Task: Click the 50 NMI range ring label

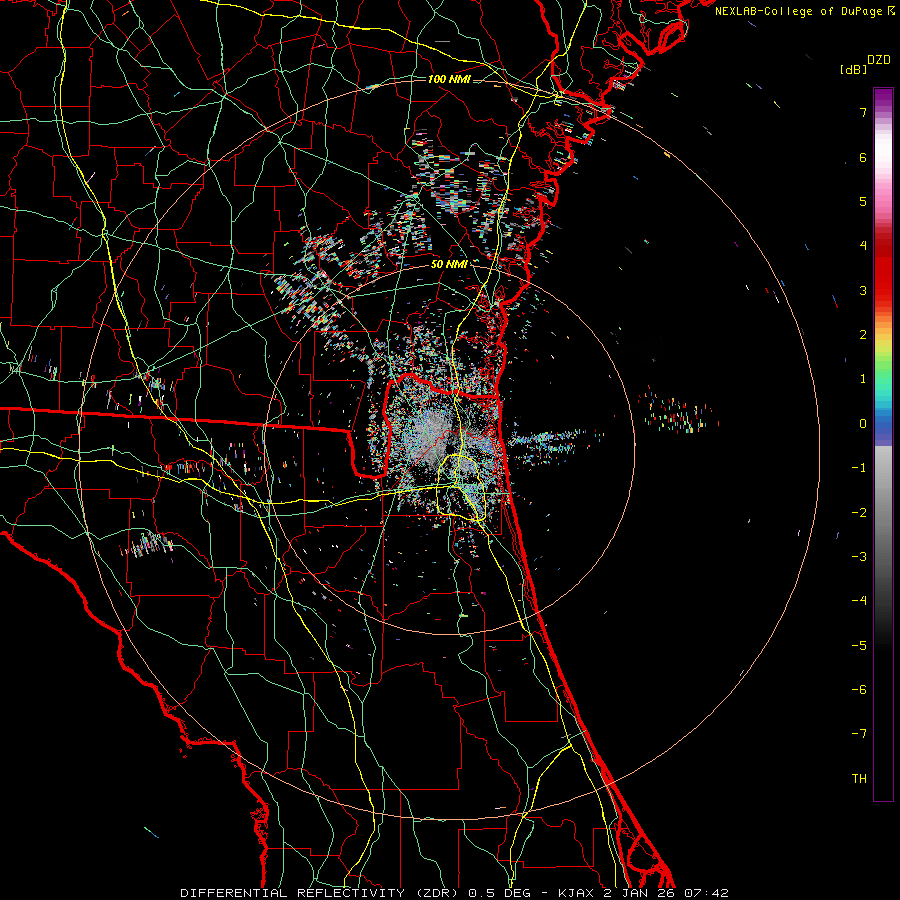Action: coord(449,264)
